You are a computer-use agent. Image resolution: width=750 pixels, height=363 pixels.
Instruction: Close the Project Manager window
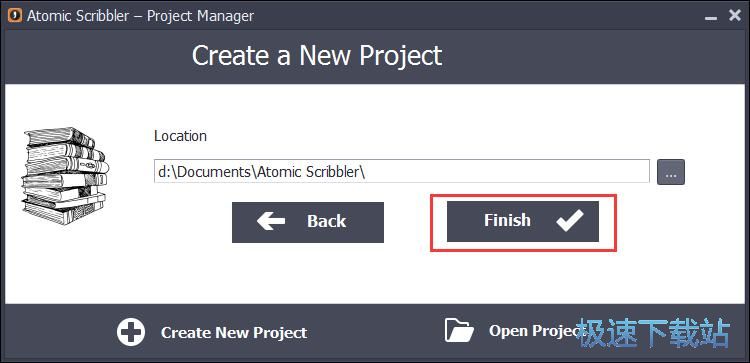point(735,16)
